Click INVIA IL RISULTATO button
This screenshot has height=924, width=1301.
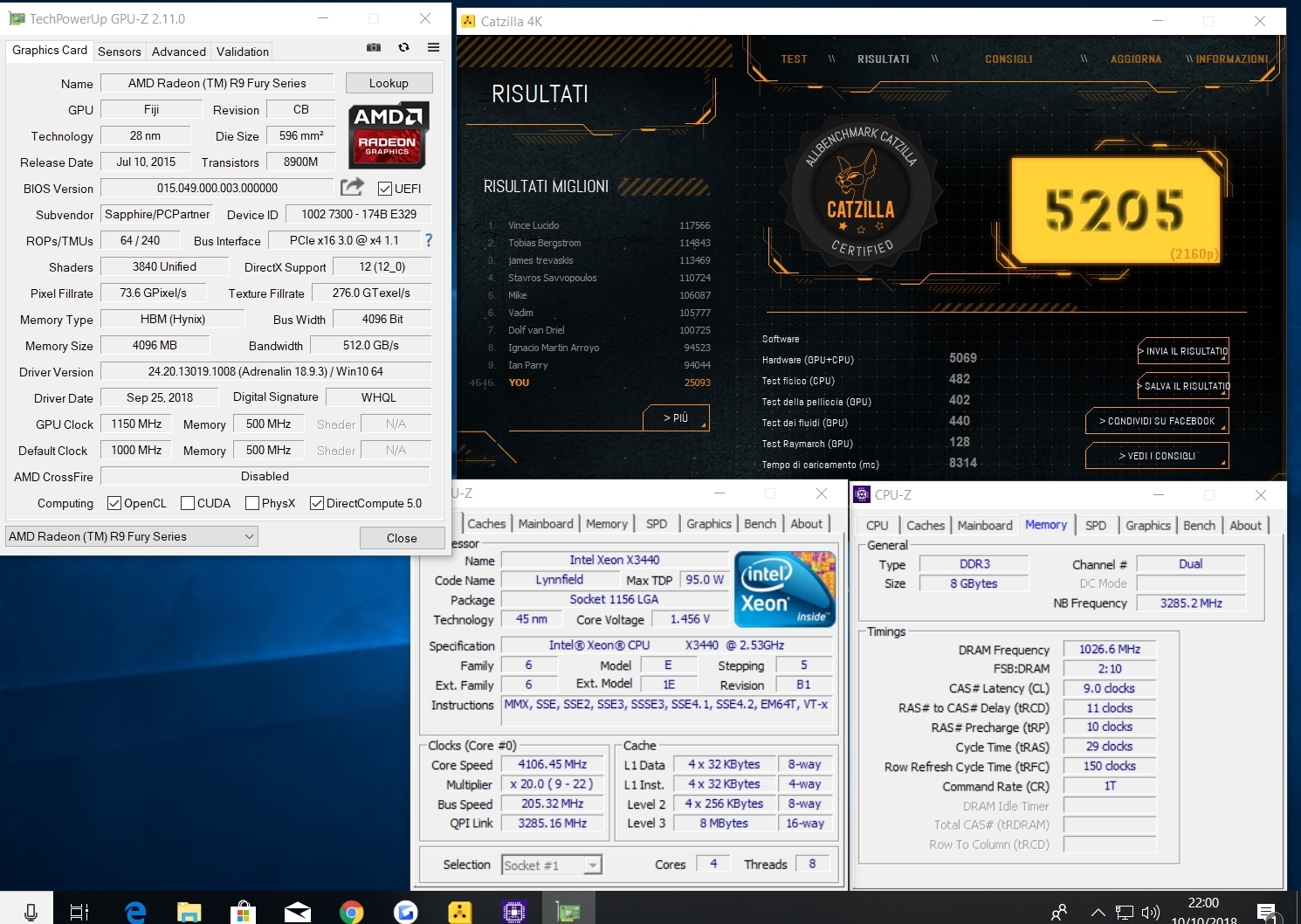coord(1183,351)
